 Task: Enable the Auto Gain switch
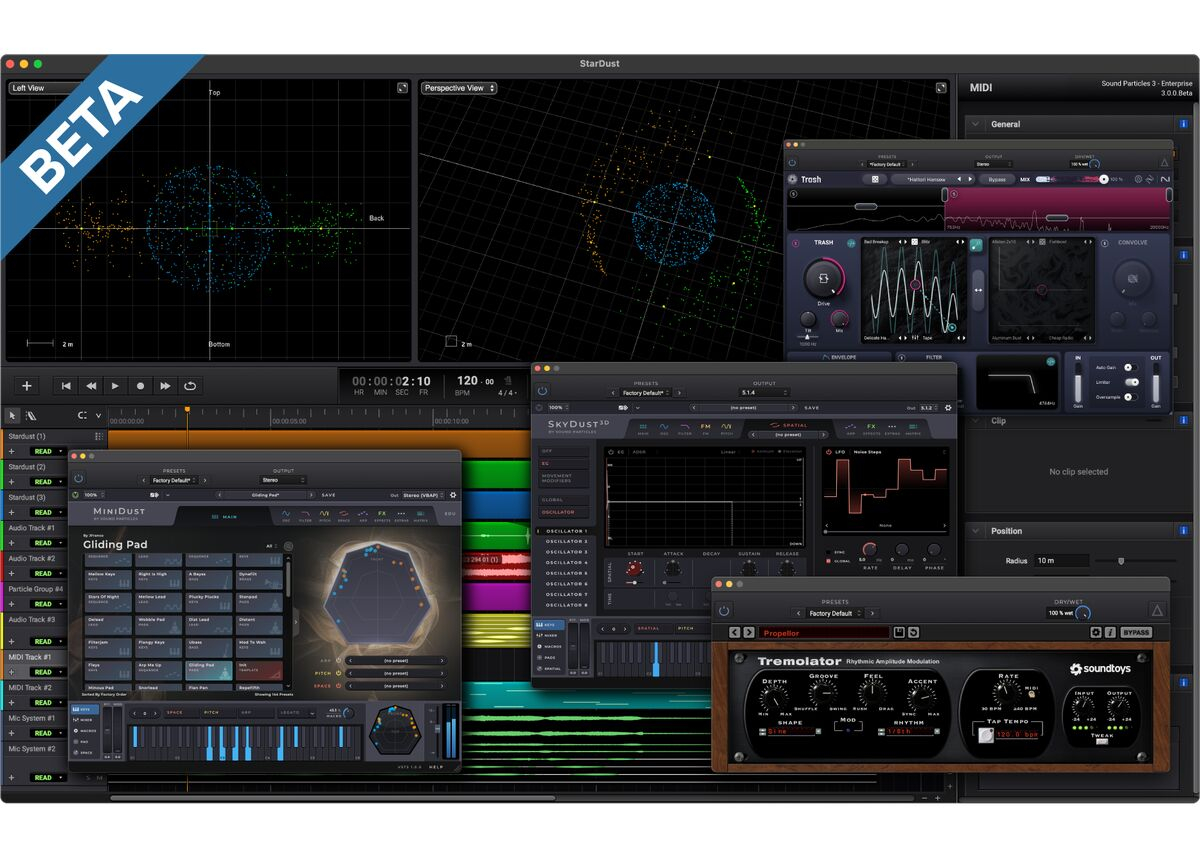coord(1131,368)
